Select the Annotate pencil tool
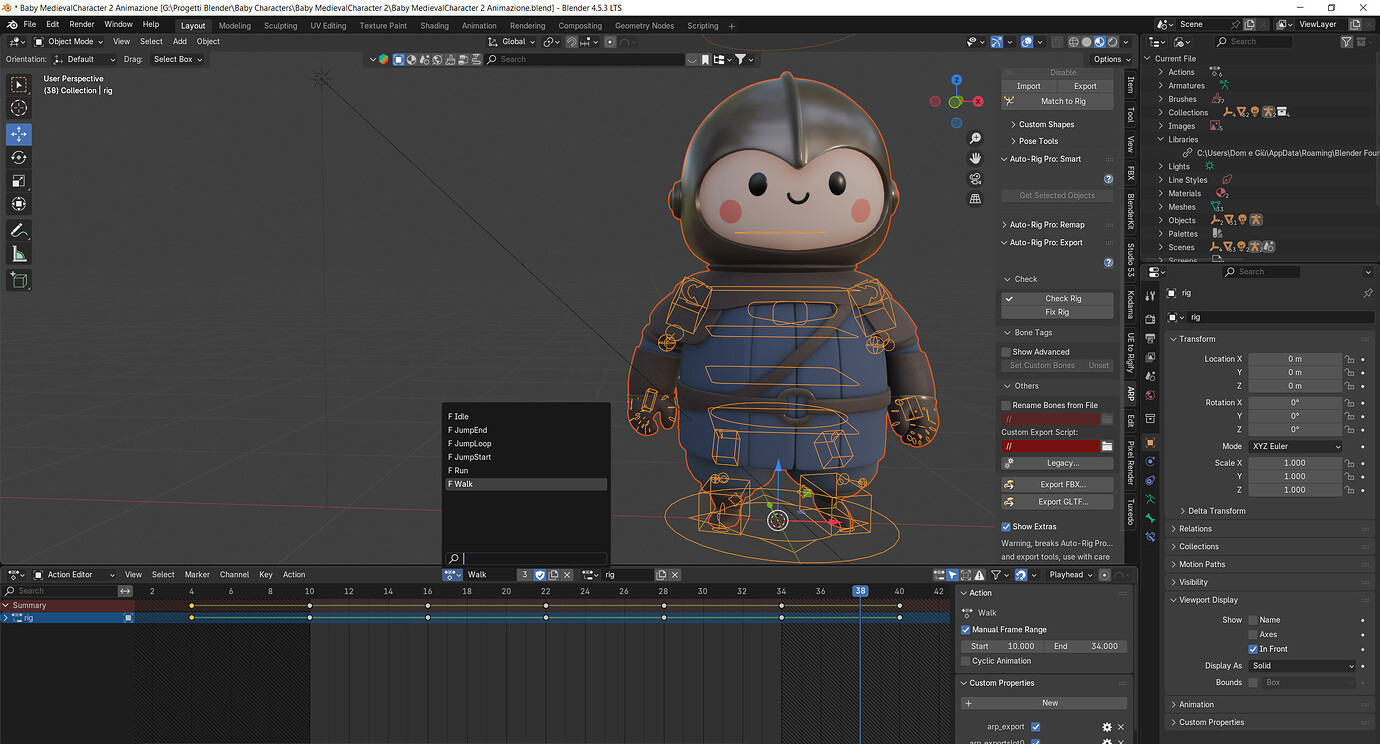1380x744 pixels. (x=19, y=231)
